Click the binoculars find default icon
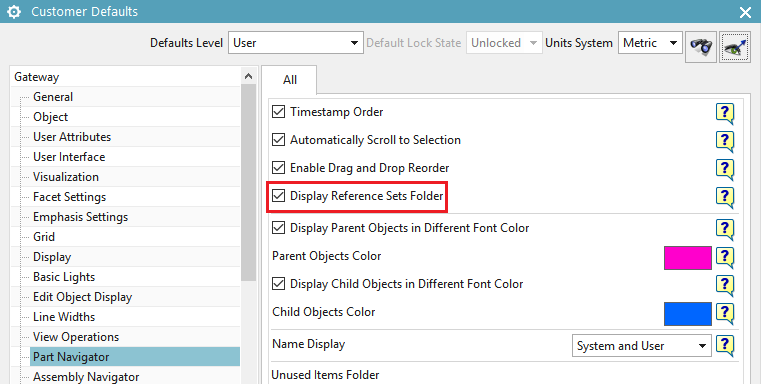 [701, 47]
